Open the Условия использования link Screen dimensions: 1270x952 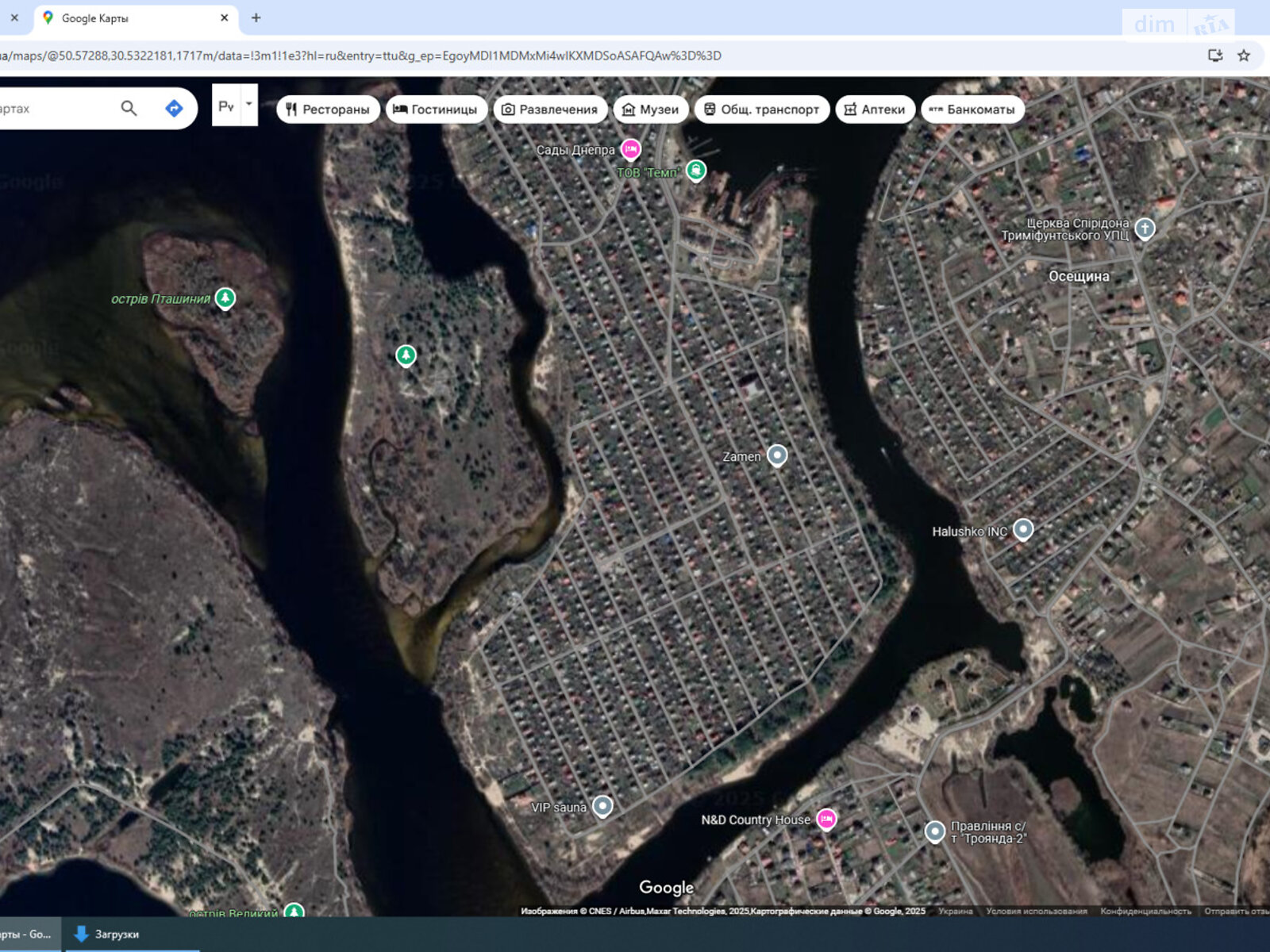pyautogui.click(x=1036, y=912)
